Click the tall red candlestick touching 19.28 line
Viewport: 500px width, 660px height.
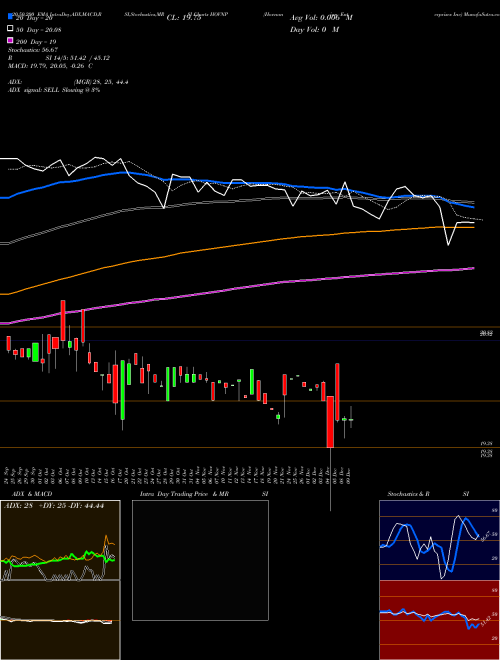(x=330, y=421)
